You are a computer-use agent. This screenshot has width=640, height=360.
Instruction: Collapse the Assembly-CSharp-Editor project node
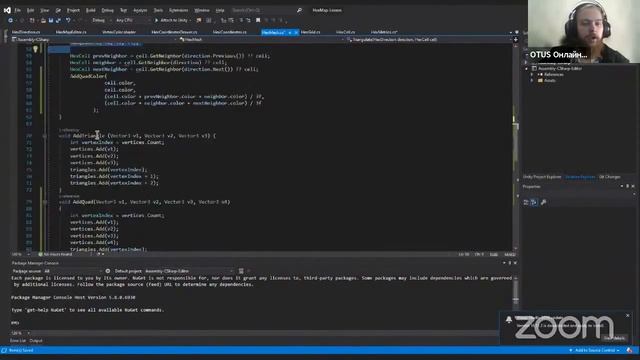click(527, 69)
